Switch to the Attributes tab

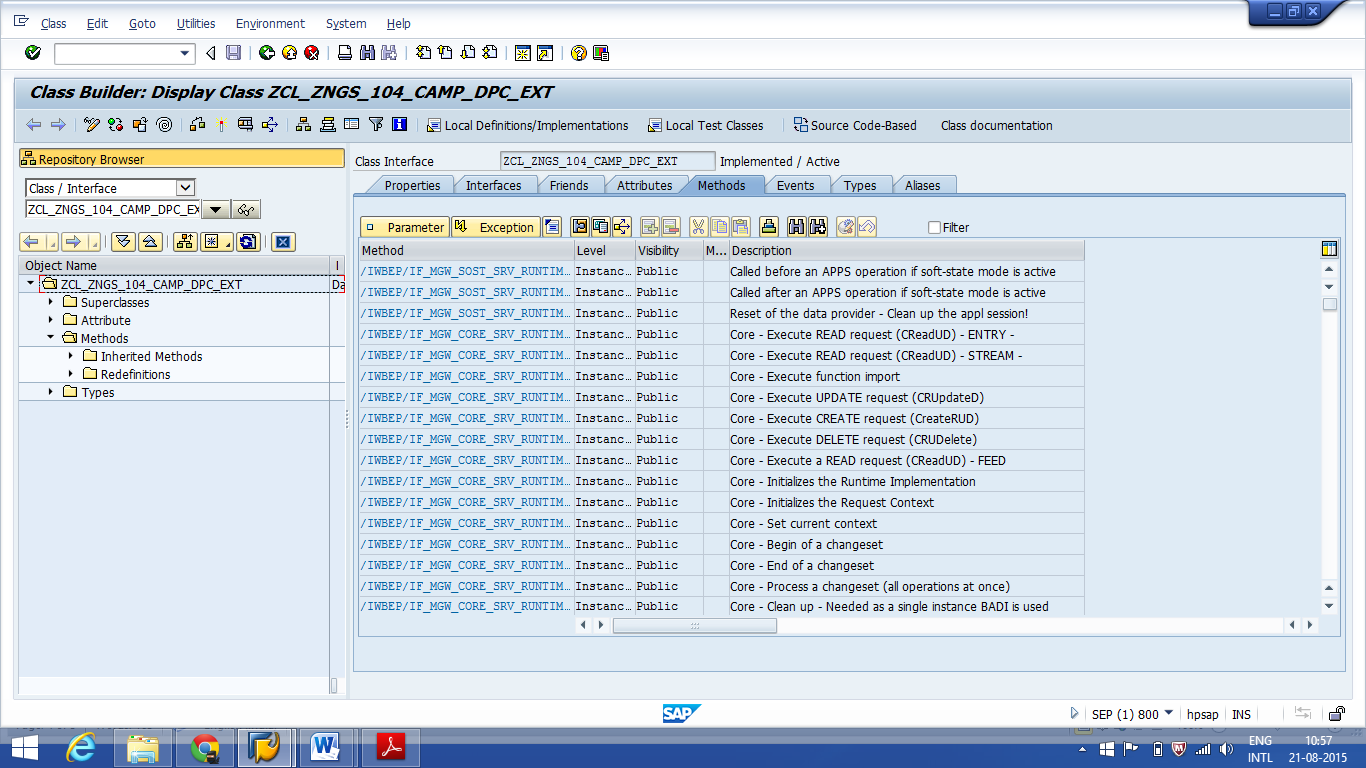pos(645,185)
